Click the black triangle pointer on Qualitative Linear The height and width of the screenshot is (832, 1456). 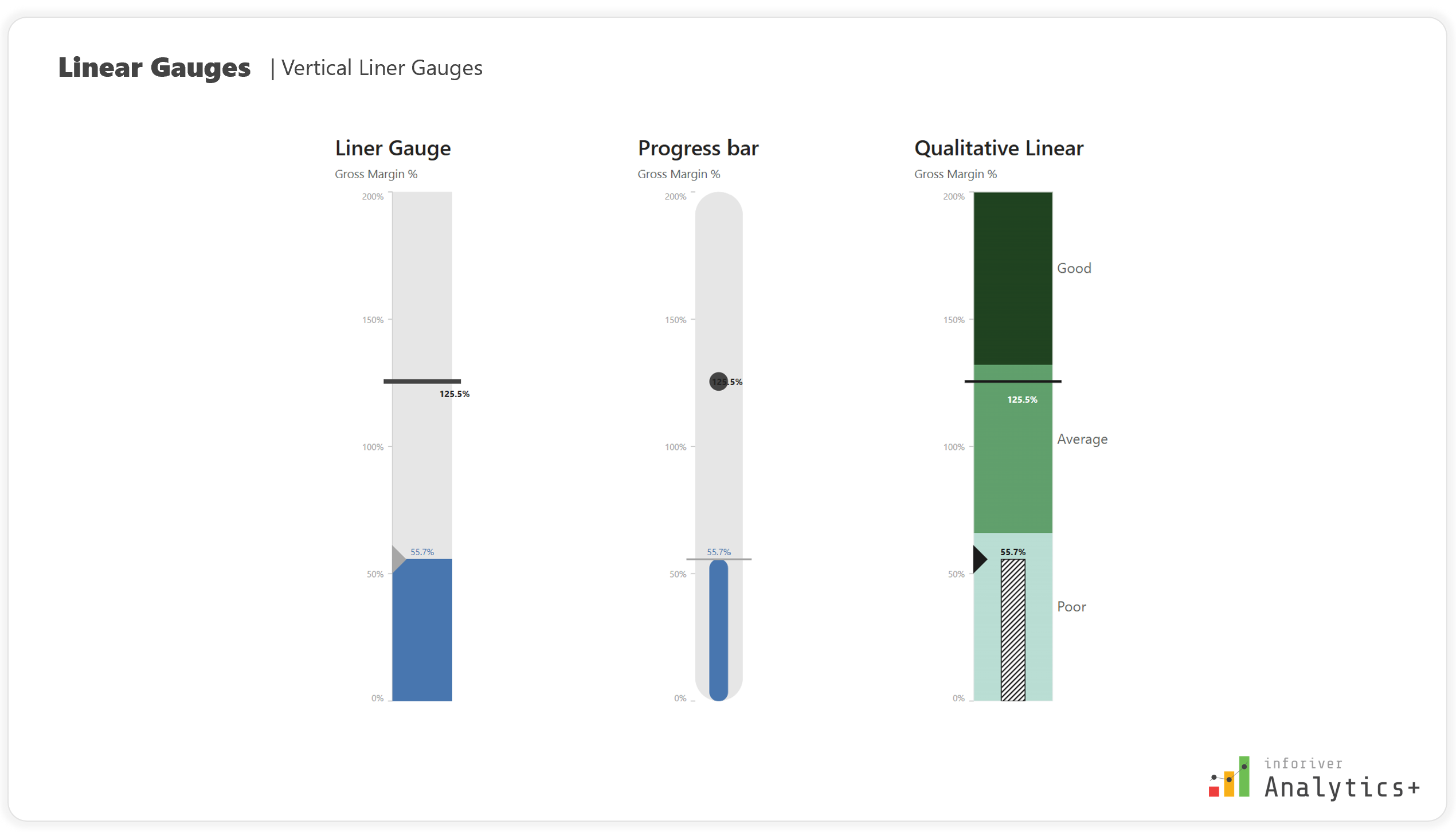pos(980,559)
